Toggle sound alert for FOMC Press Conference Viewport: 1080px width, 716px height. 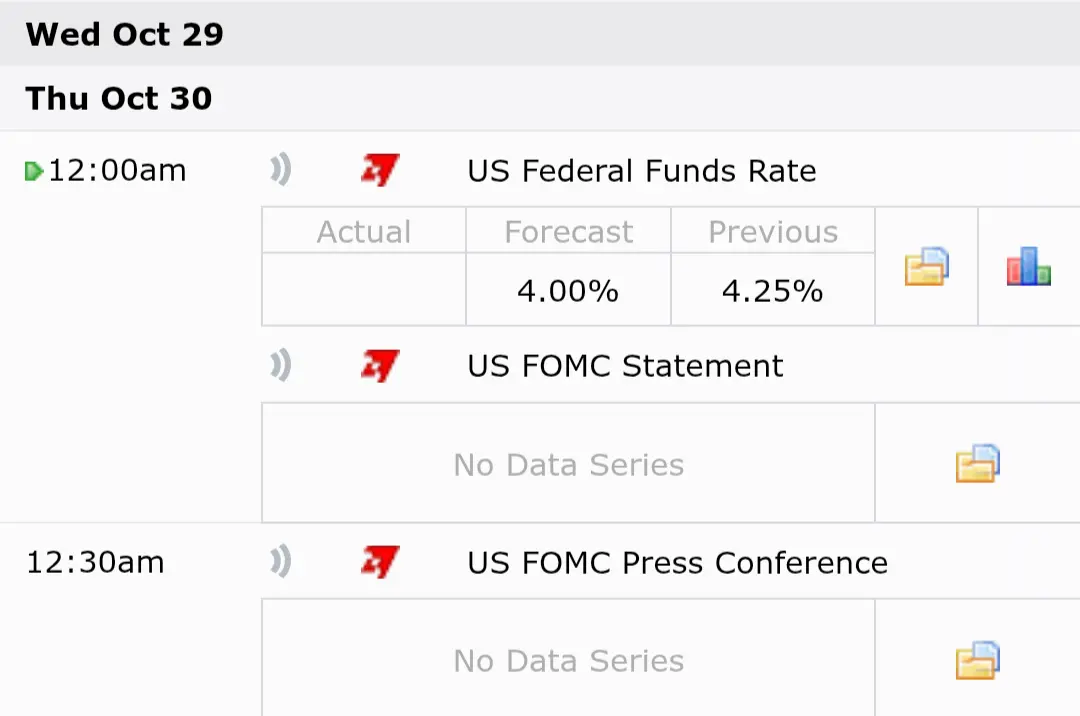pos(281,562)
